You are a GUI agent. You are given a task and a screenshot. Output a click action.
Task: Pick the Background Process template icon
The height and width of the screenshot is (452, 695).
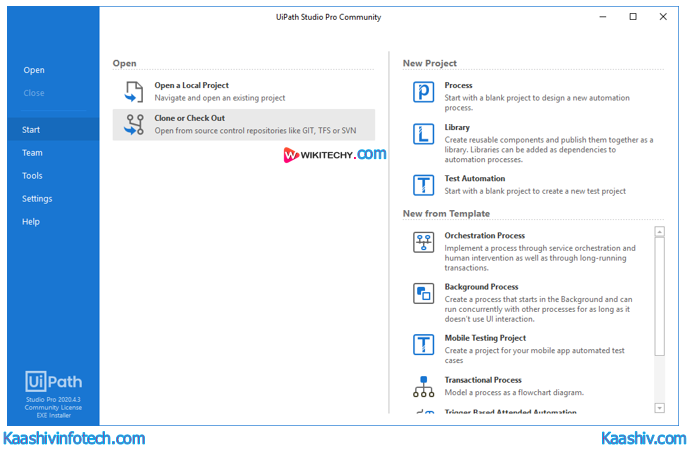click(x=423, y=293)
